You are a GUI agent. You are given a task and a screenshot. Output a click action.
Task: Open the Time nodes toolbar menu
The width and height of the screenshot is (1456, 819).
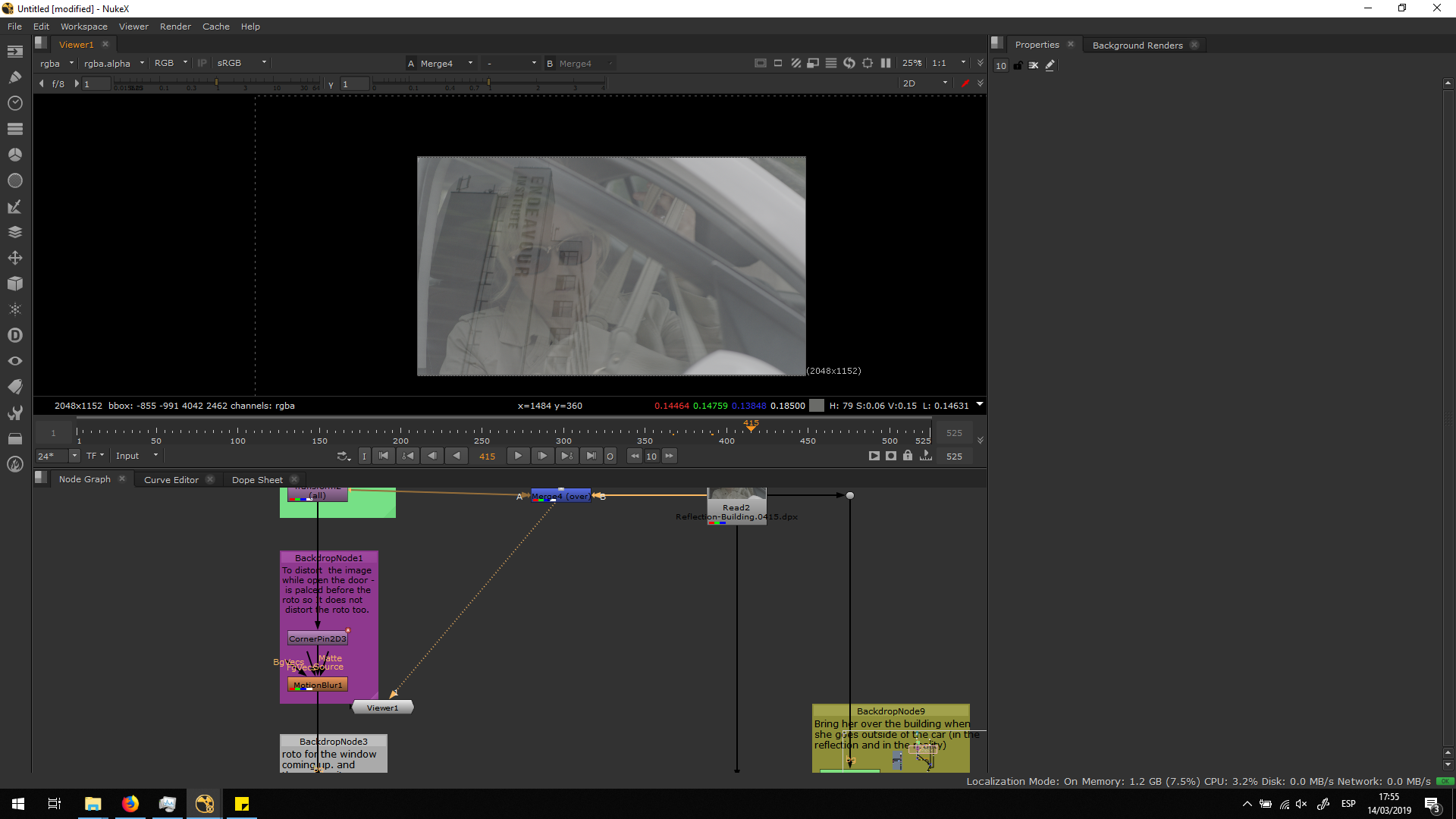pos(14,103)
